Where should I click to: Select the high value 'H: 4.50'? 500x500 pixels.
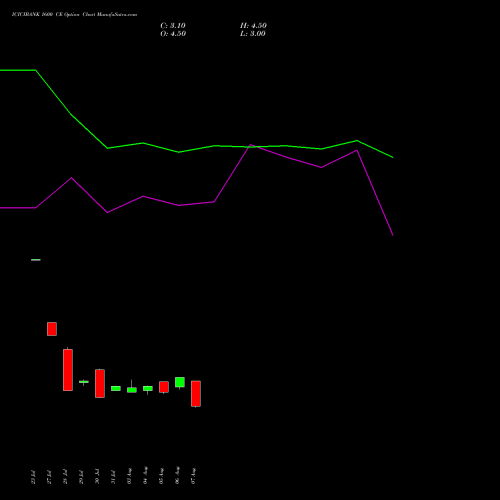(x=253, y=26)
